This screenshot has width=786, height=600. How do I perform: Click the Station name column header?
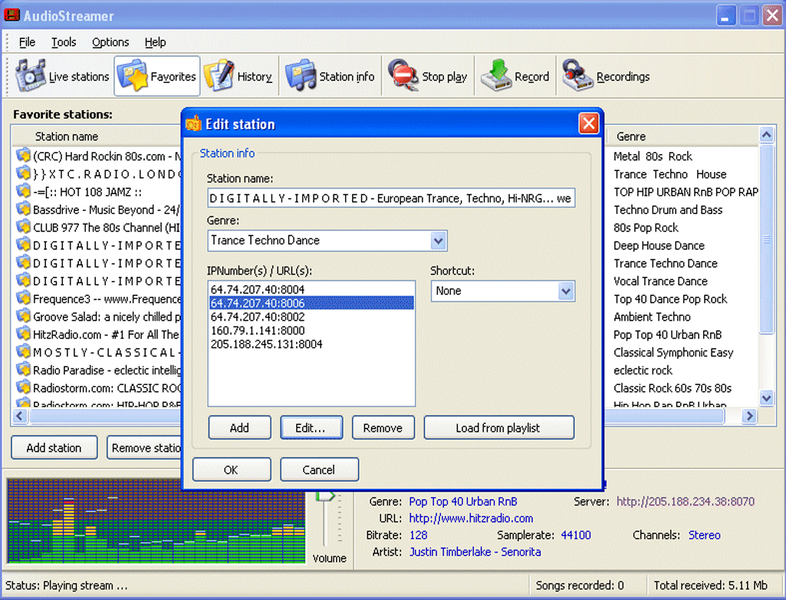97,136
